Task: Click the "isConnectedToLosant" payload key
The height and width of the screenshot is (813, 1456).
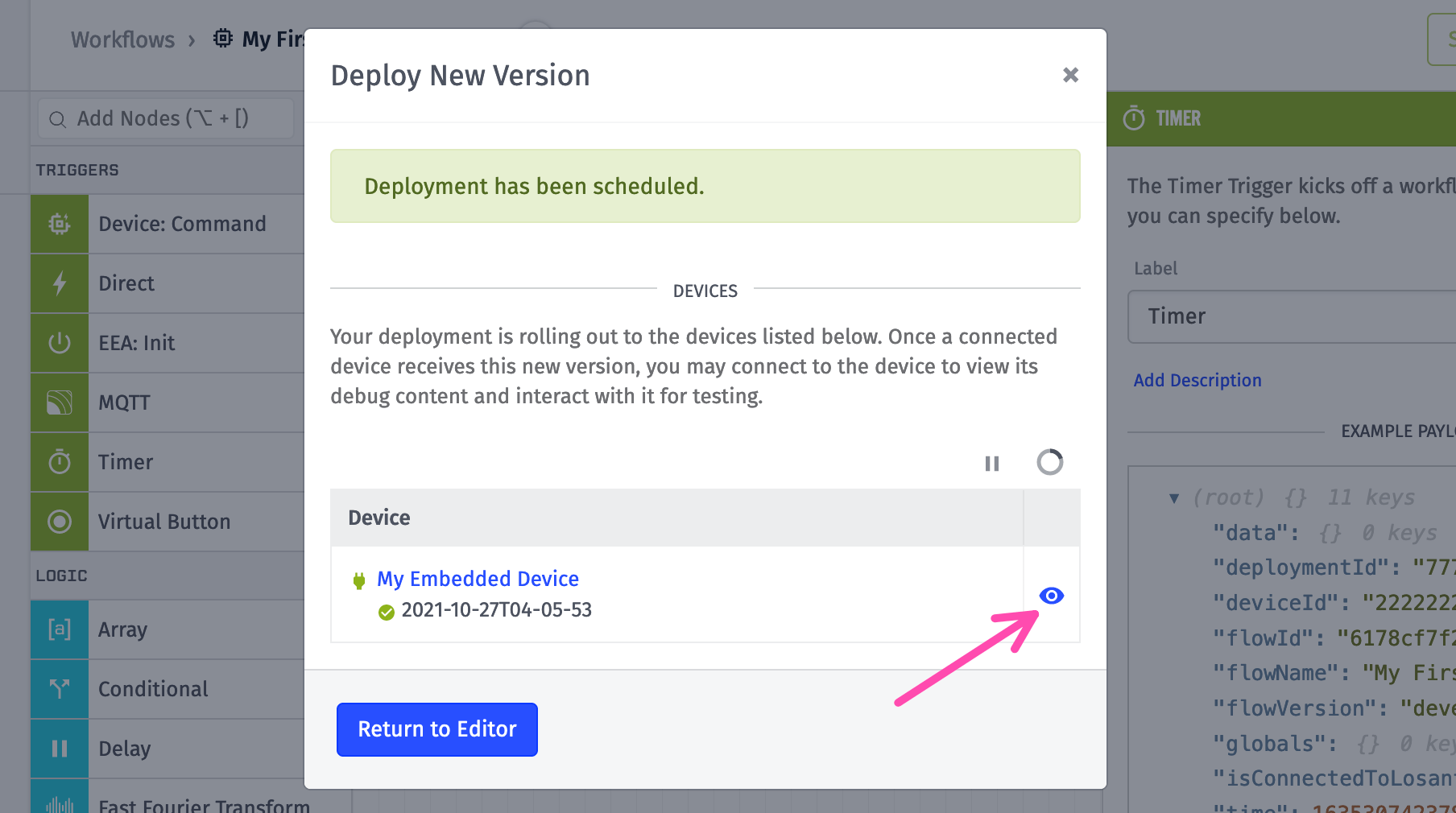Action: click(1334, 778)
